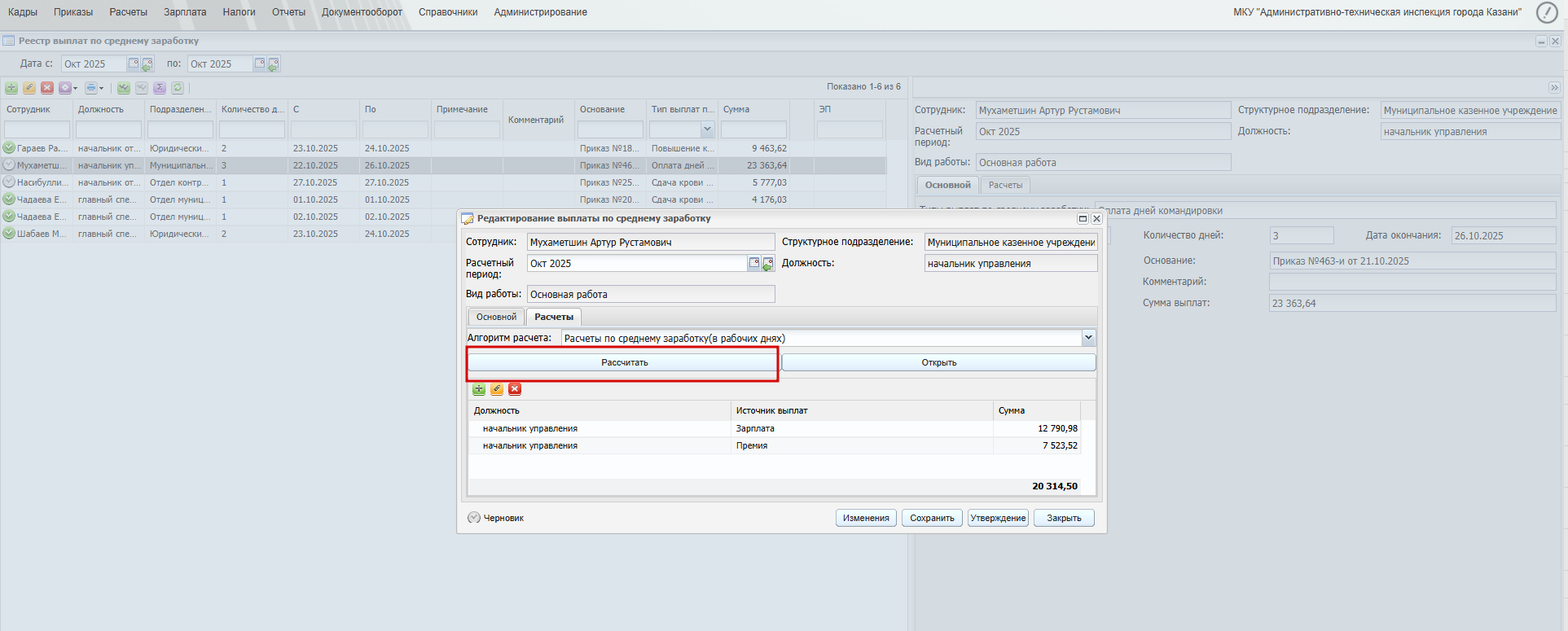Image resolution: width=1568 pixels, height=631 pixels.
Task: Open the Справочники menu
Action: click(448, 12)
